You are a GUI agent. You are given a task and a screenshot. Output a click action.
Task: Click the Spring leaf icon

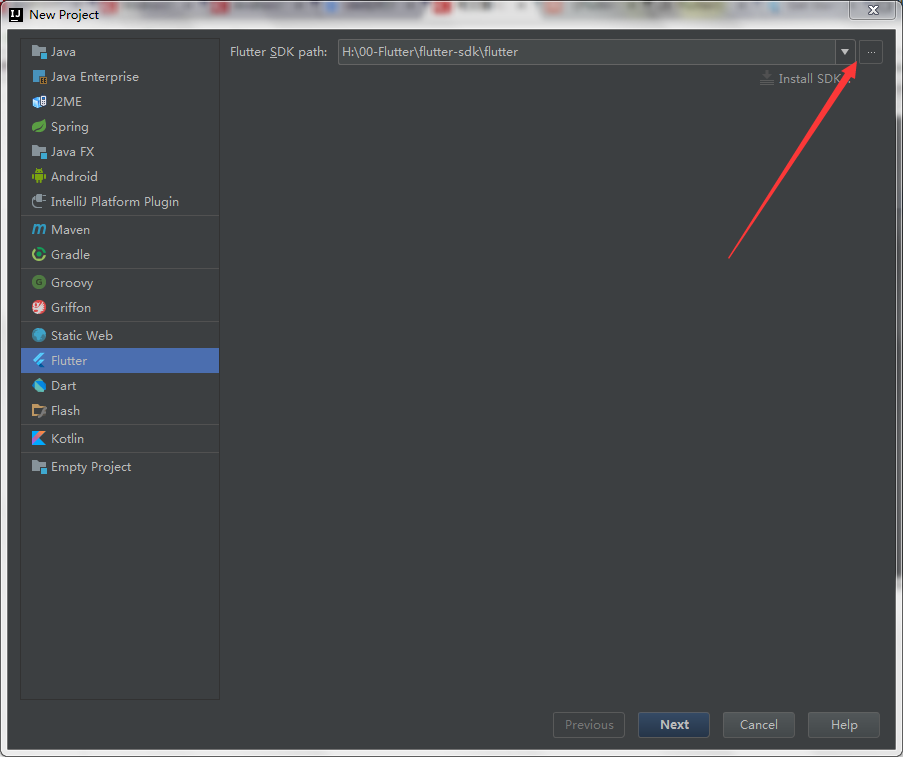pos(39,127)
